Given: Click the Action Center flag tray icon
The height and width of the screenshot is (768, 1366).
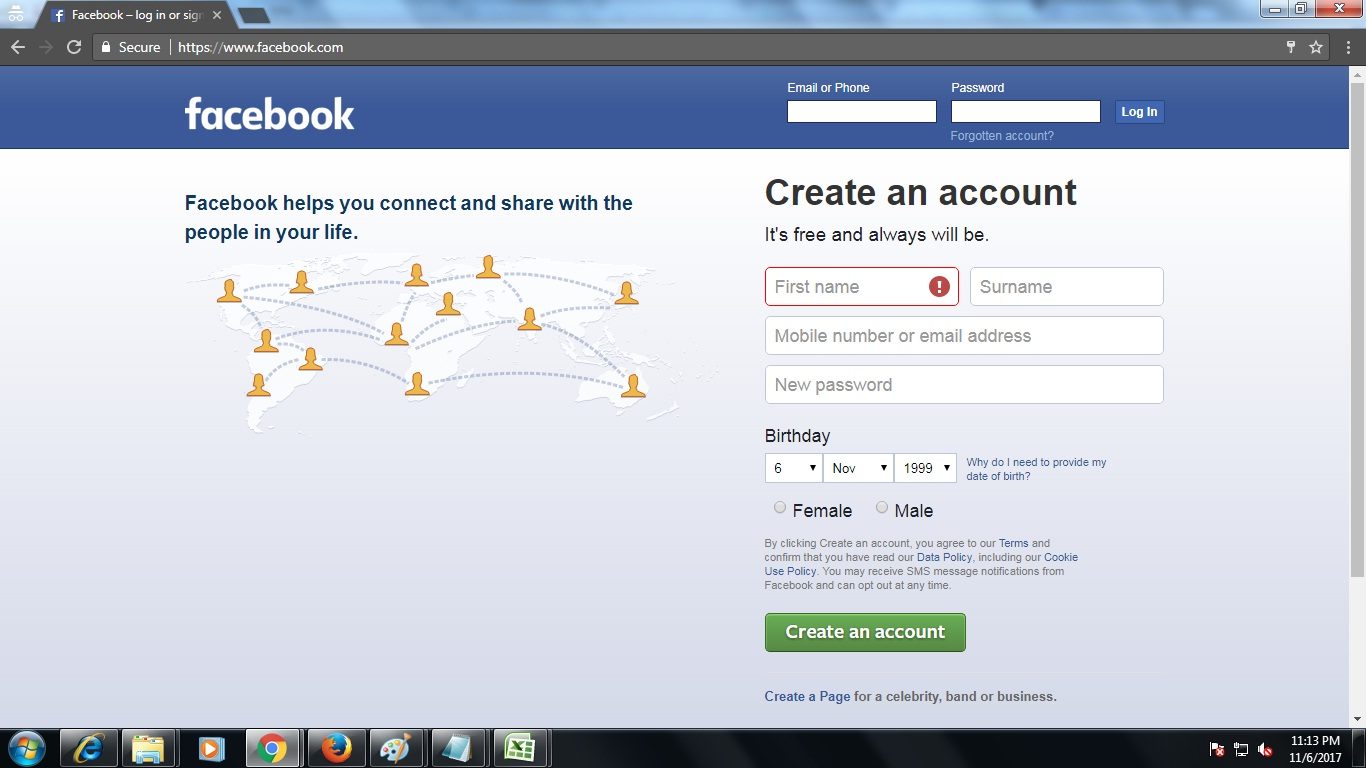Looking at the screenshot, I should pyautogui.click(x=1218, y=749).
